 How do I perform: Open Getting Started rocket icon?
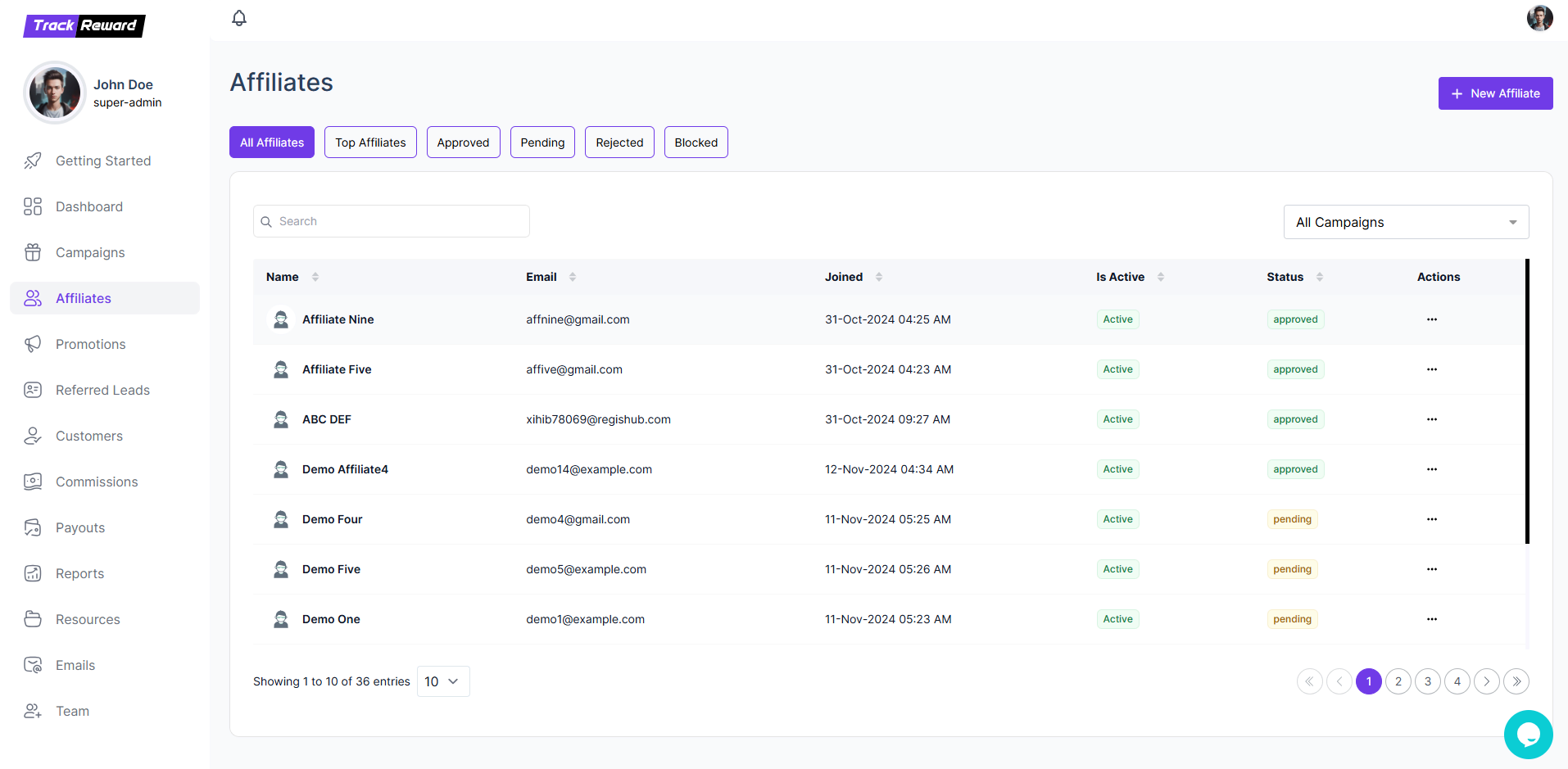click(33, 161)
